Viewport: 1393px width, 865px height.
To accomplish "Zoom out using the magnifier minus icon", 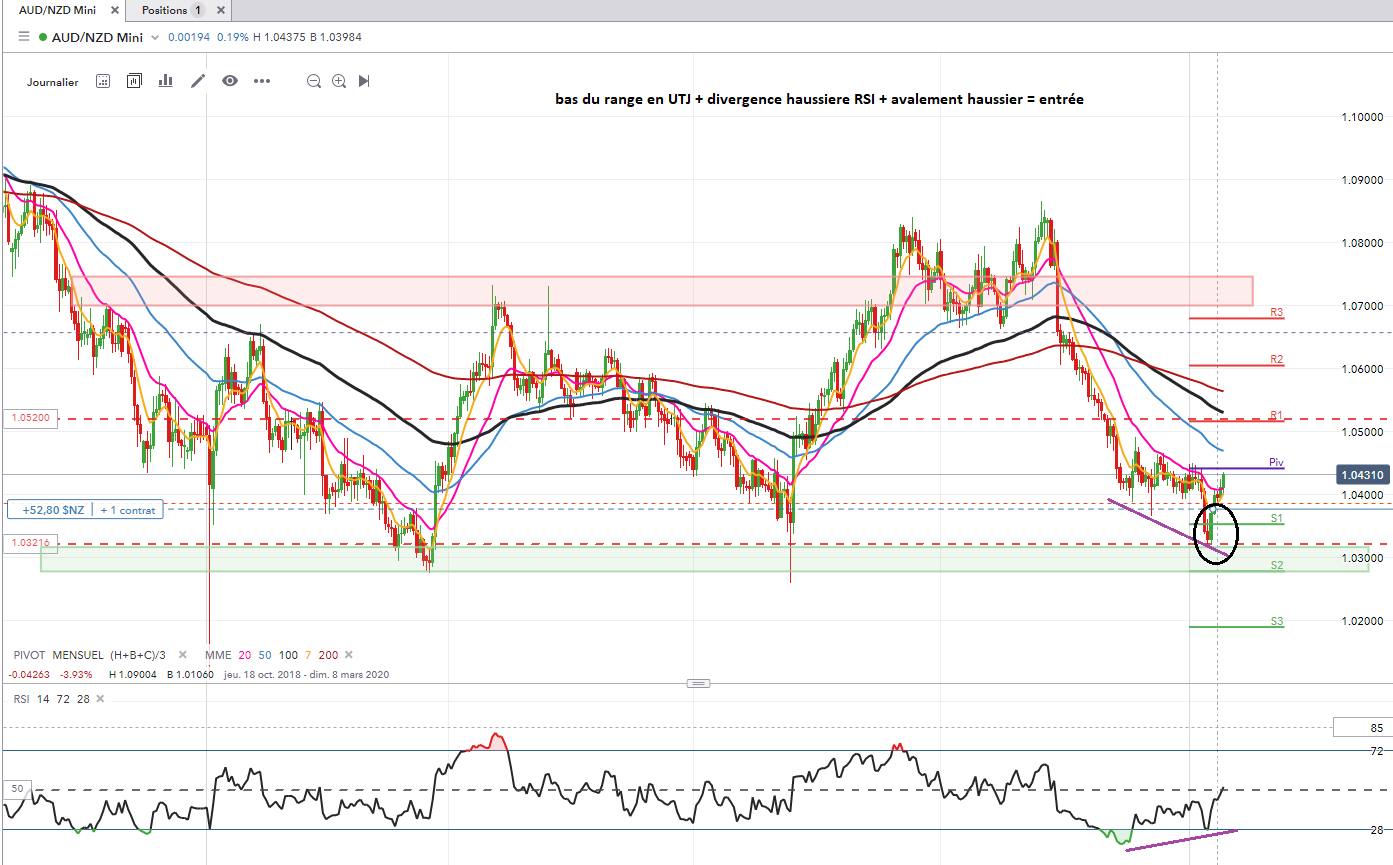I will [314, 81].
